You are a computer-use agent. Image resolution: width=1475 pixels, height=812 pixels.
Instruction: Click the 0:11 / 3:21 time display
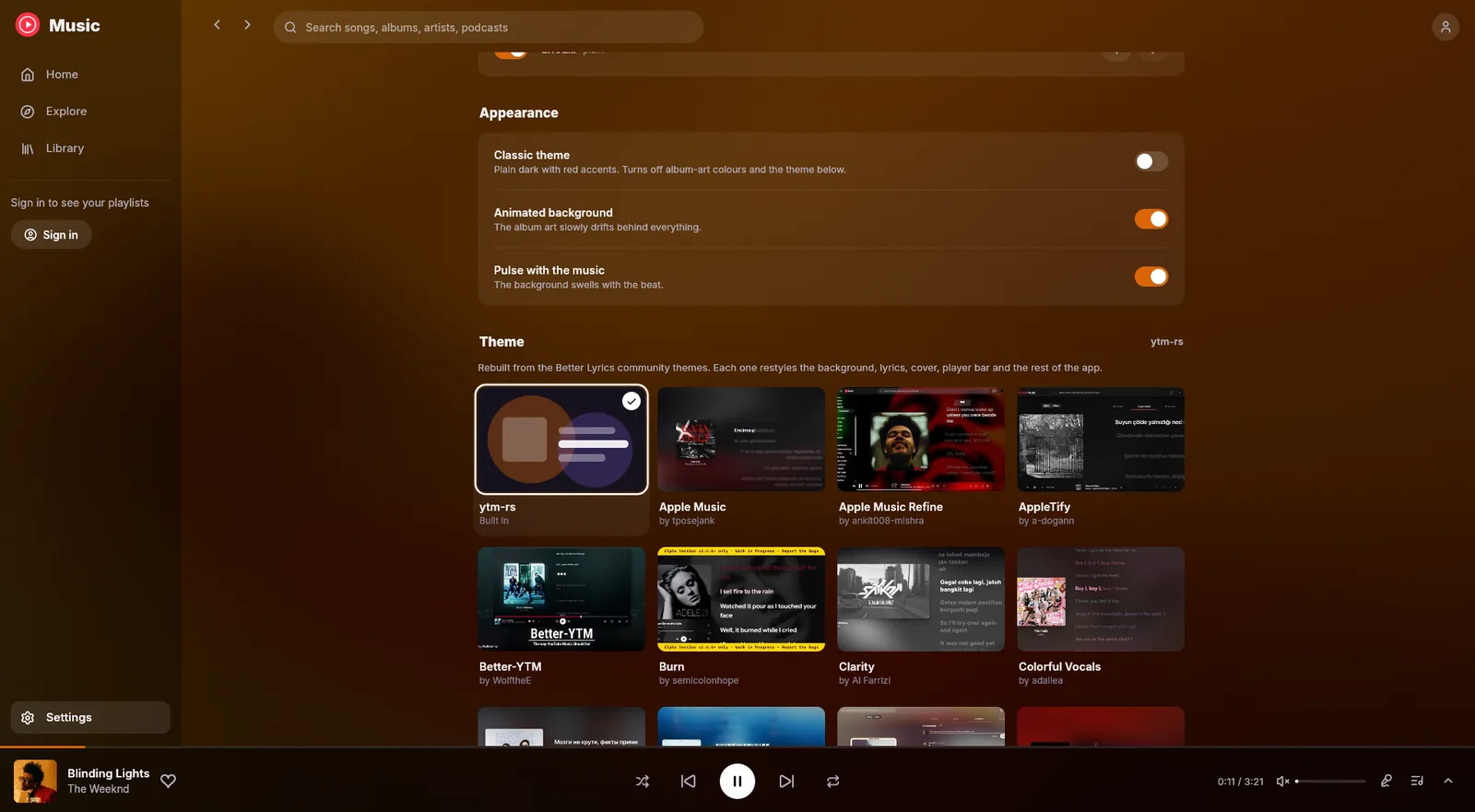1240,782
